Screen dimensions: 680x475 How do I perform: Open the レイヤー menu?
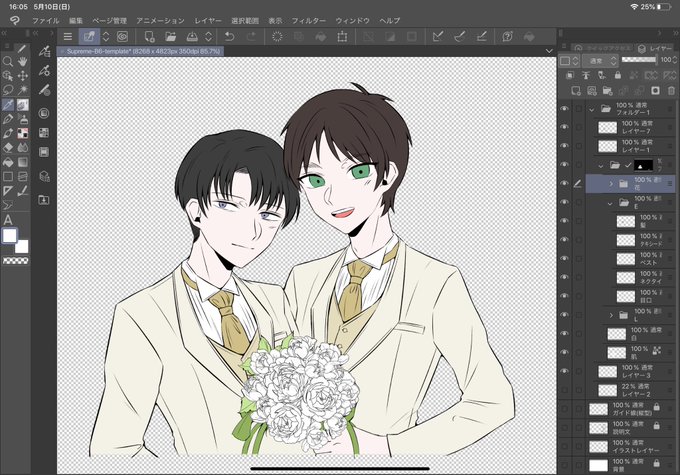tap(208, 21)
